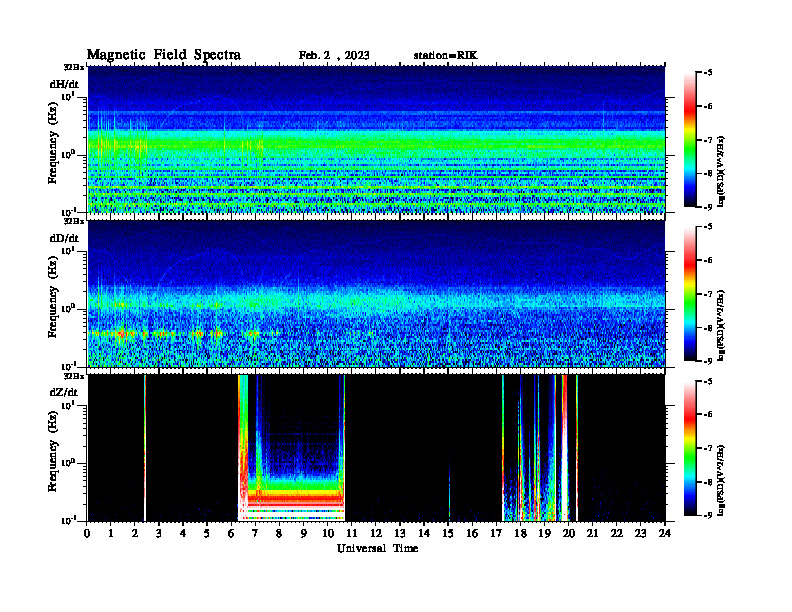Click the dH/dt spectrogram plot area
Viewport: 792px width, 612px height.
[376, 139]
